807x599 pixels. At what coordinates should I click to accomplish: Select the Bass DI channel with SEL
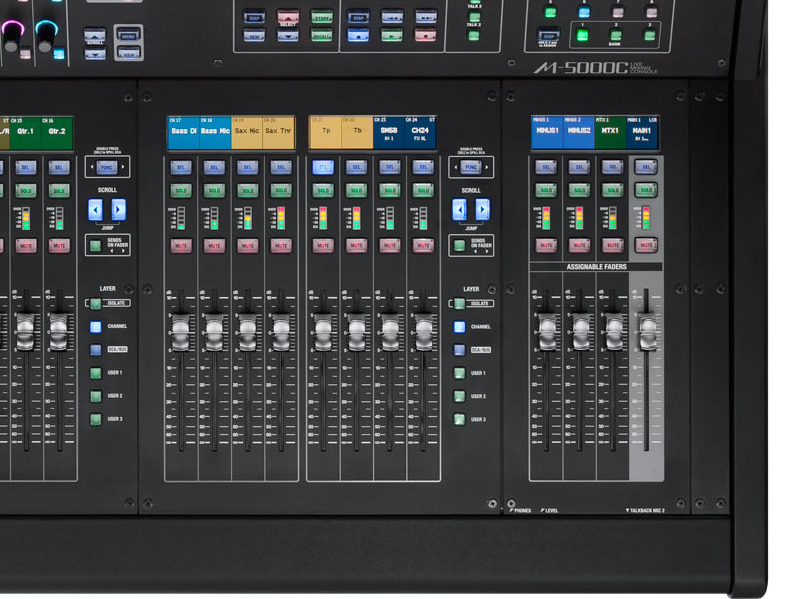point(181,167)
